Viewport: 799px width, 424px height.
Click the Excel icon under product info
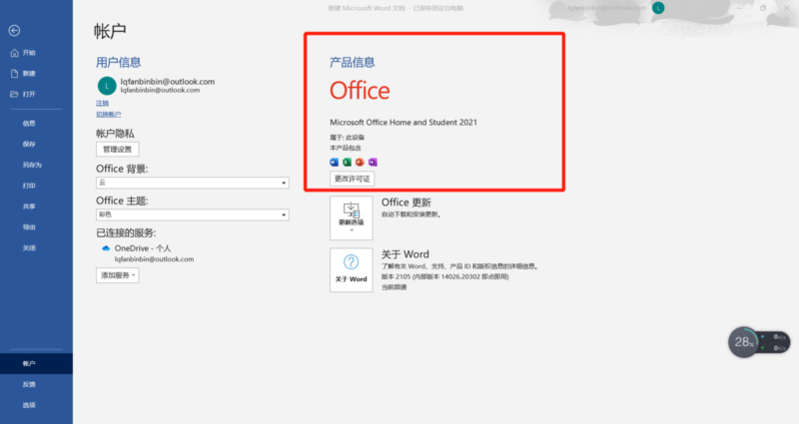[x=347, y=162]
